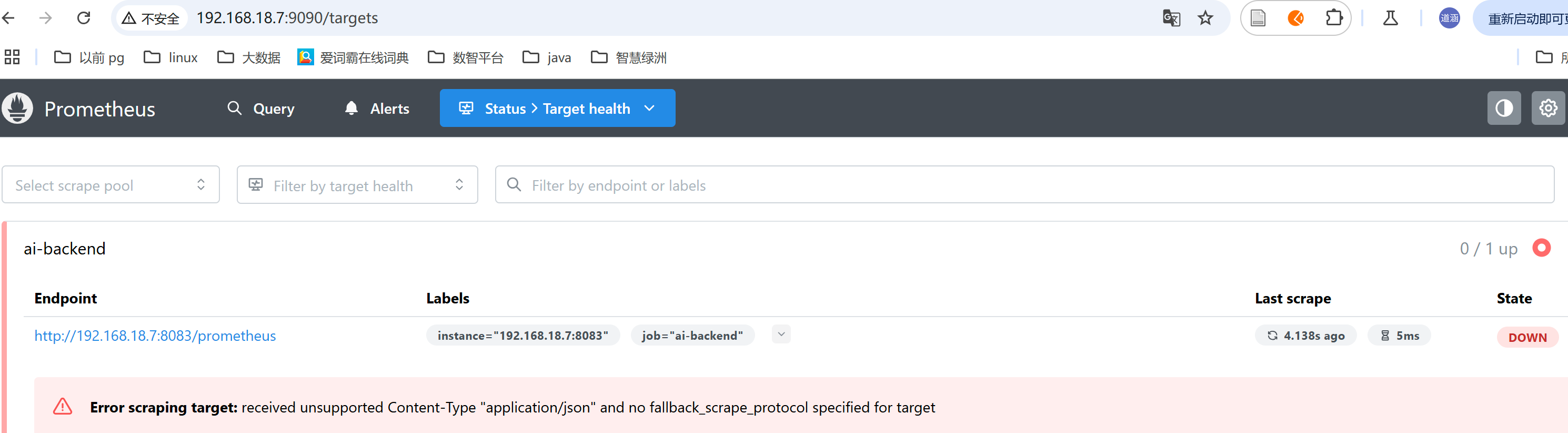Screen dimensions: 1568x433
Task: Select the address bar URL 192.168.18.7:9090/targets
Action: point(287,18)
